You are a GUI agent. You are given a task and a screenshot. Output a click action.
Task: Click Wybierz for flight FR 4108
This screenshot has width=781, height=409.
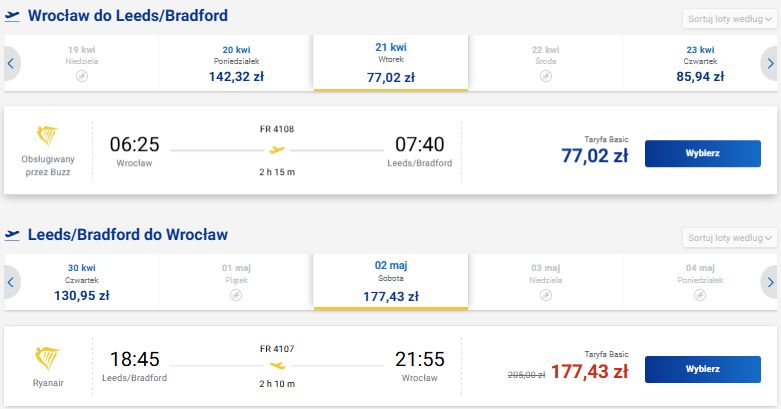coord(703,153)
